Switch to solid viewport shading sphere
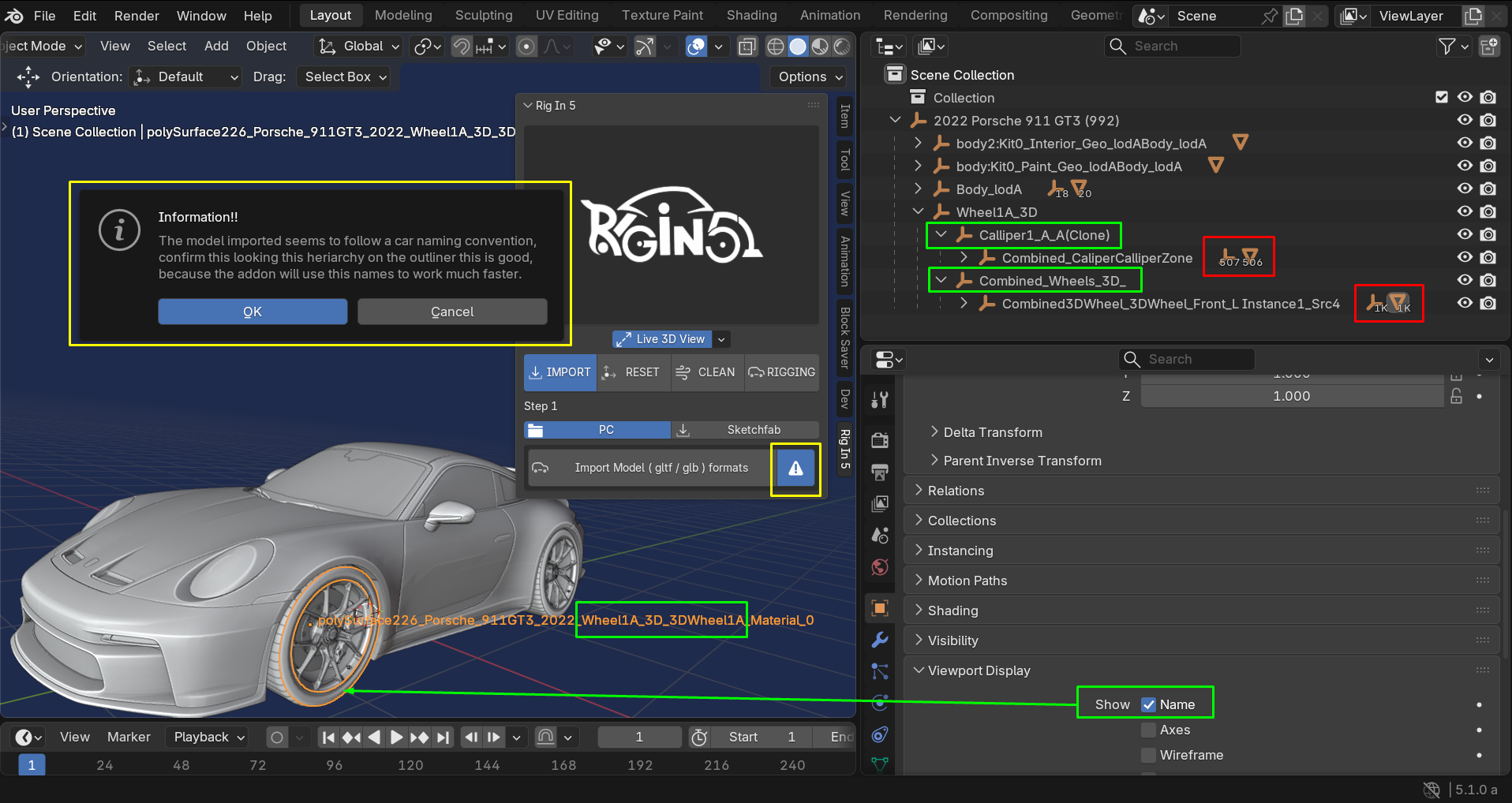This screenshot has width=1512, height=803. [798, 47]
